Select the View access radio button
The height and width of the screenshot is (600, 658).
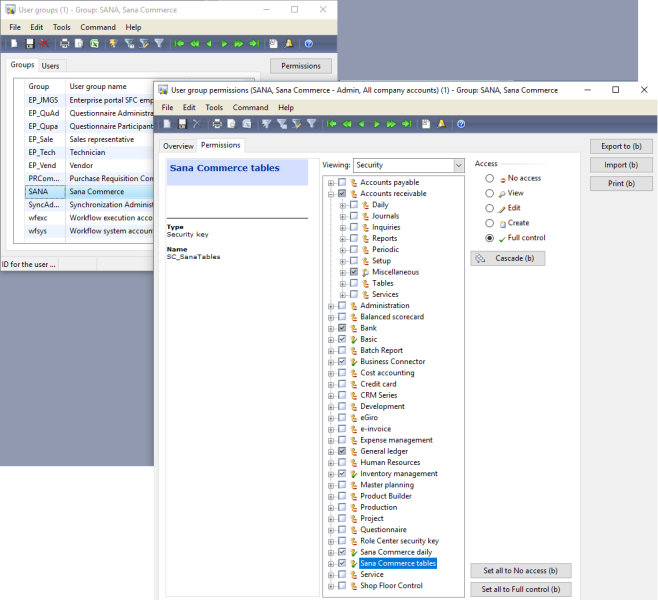(489, 193)
